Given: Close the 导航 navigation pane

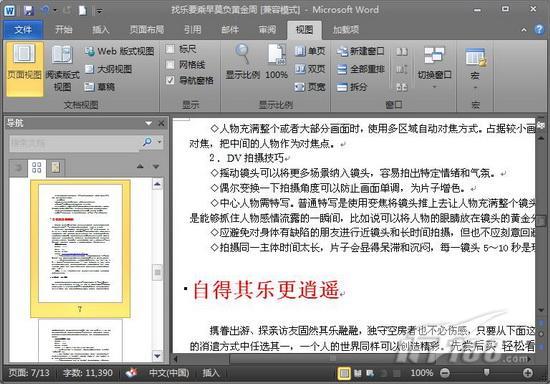Looking at the screenshot, I should [x=161, y=123].
